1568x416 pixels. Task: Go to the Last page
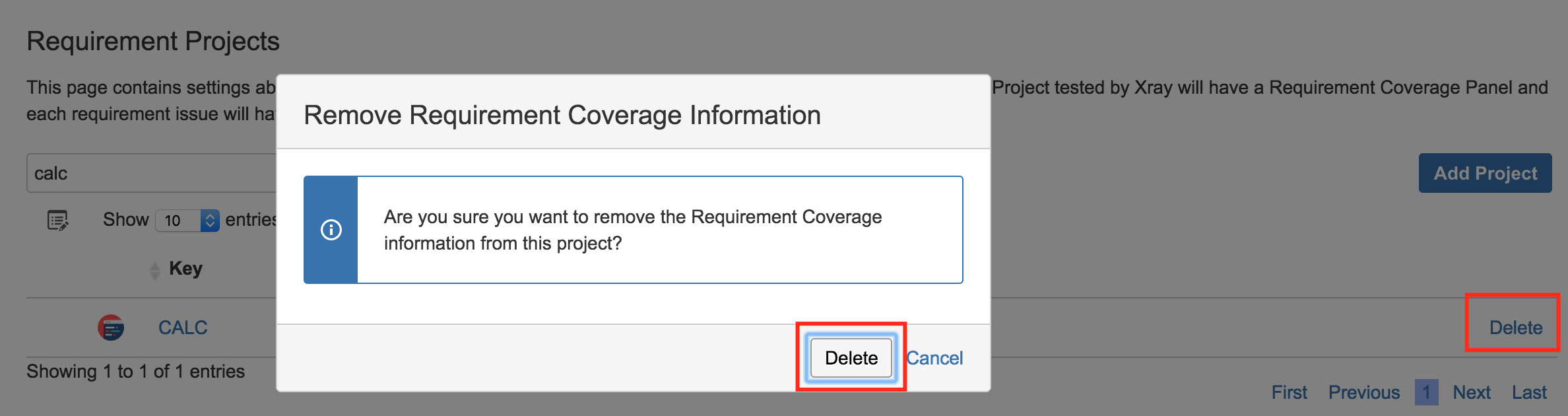[x=1529, y=392]
